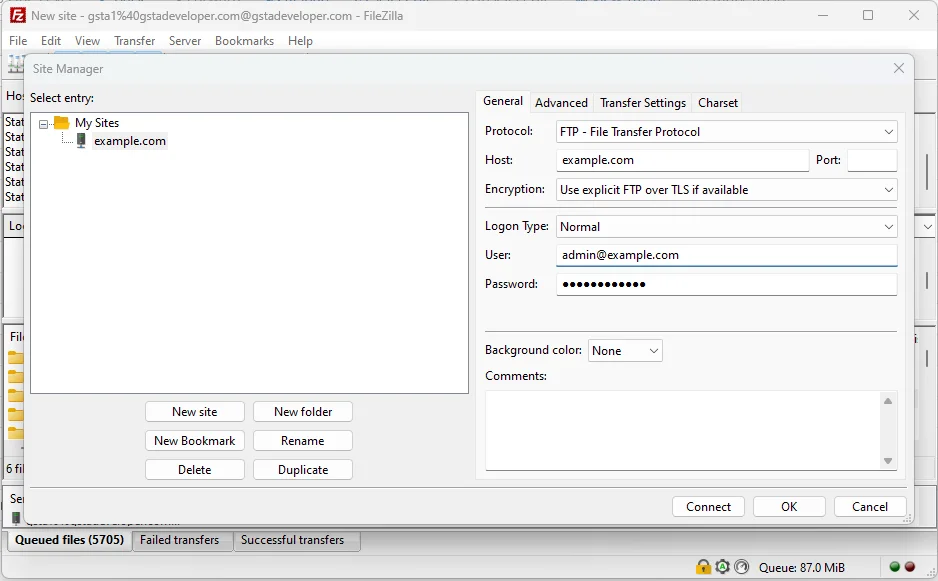
Task: Open the Transfer menu
Action: point(135,41)
